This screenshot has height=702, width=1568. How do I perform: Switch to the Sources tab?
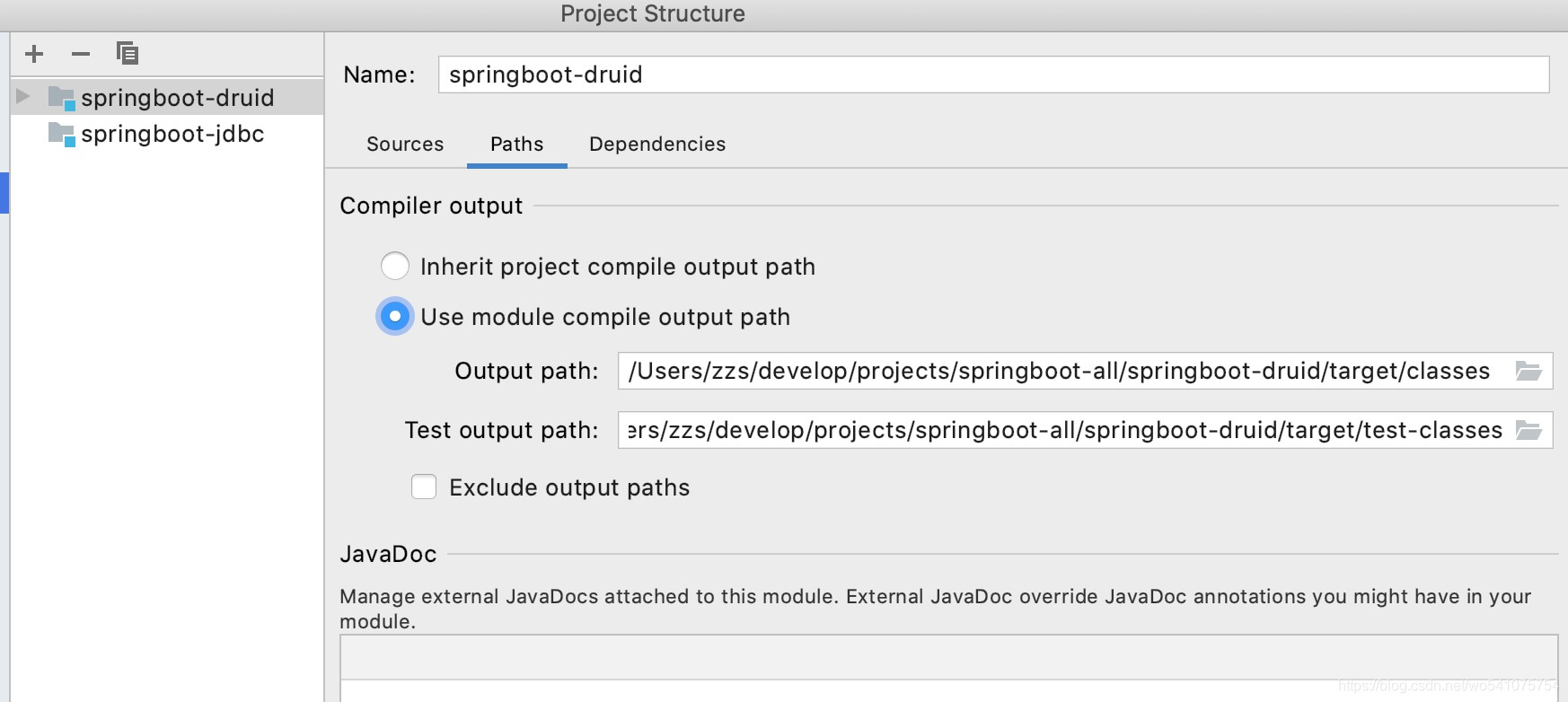coord(405,145)
